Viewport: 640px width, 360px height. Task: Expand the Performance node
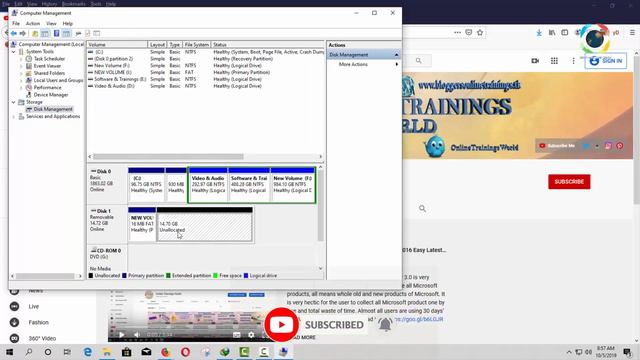(x=21, y=87)
